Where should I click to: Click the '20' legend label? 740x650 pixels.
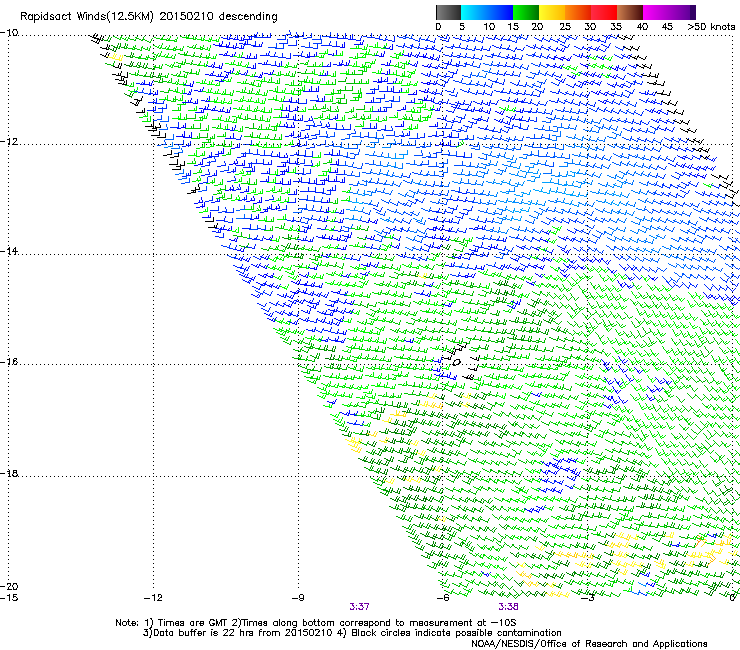point(537,27)
